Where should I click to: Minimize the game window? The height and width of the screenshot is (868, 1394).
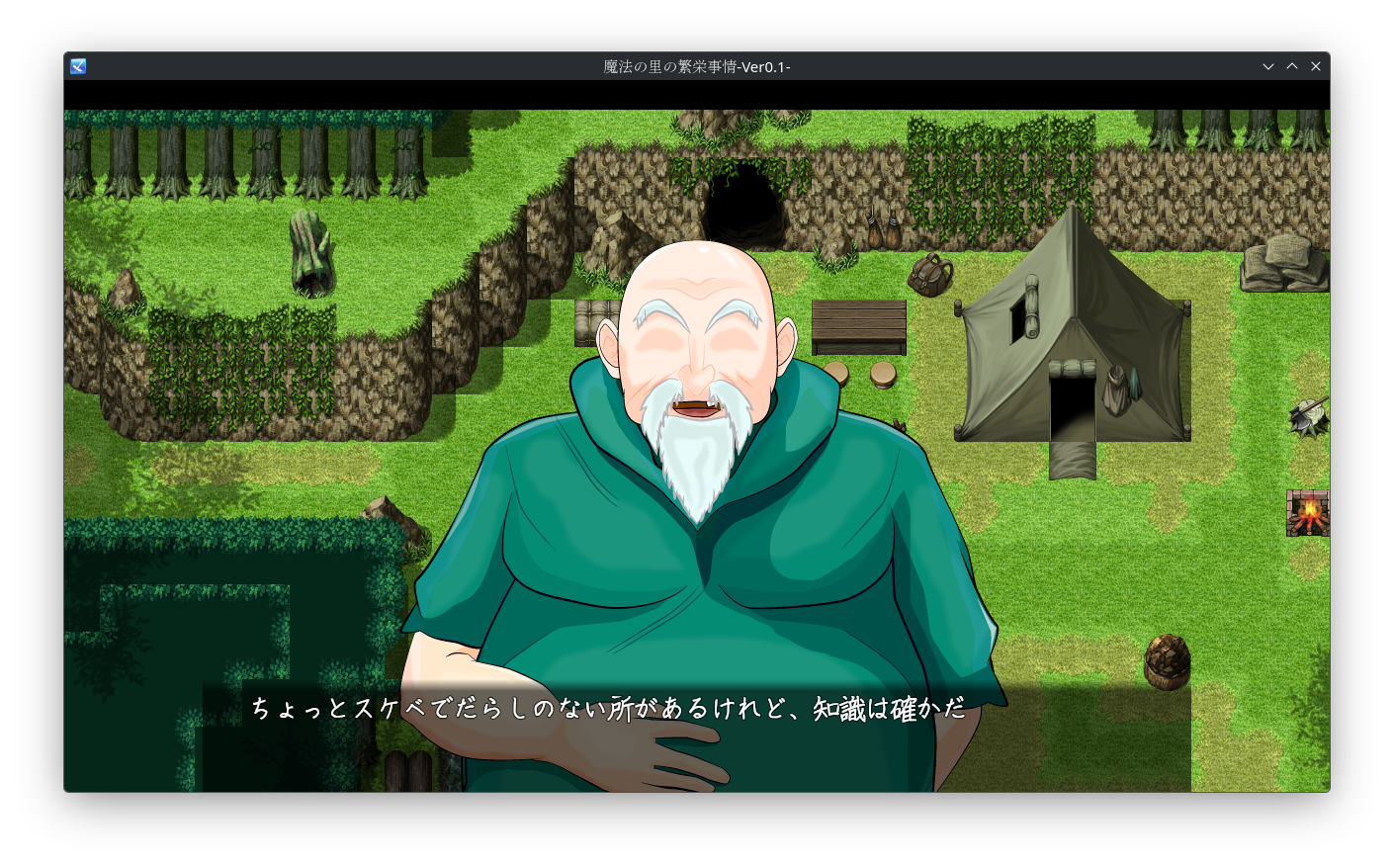click(x=1268, y=66)
